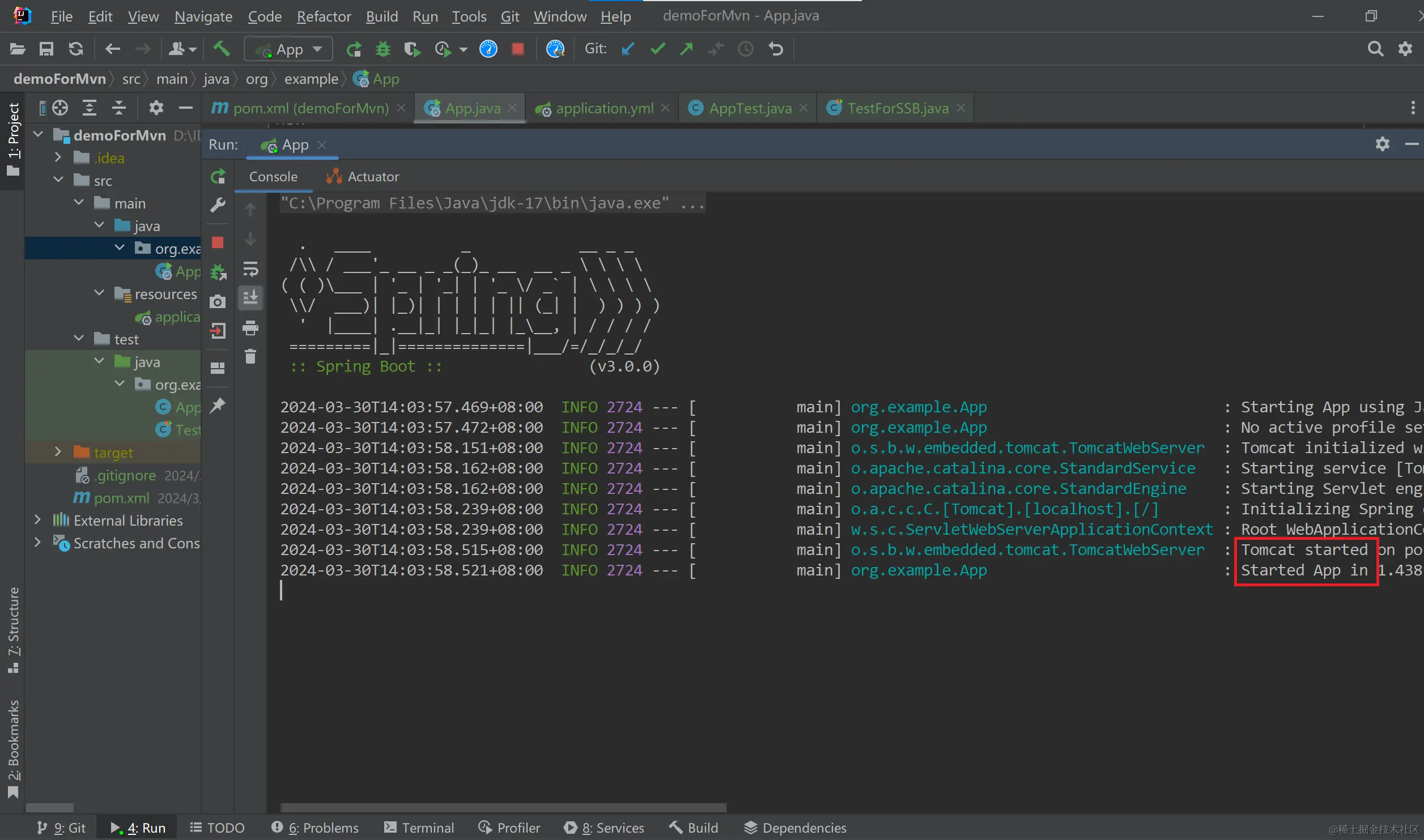Expand the target folder
The image size is (1424, 840).
point(58,452)
